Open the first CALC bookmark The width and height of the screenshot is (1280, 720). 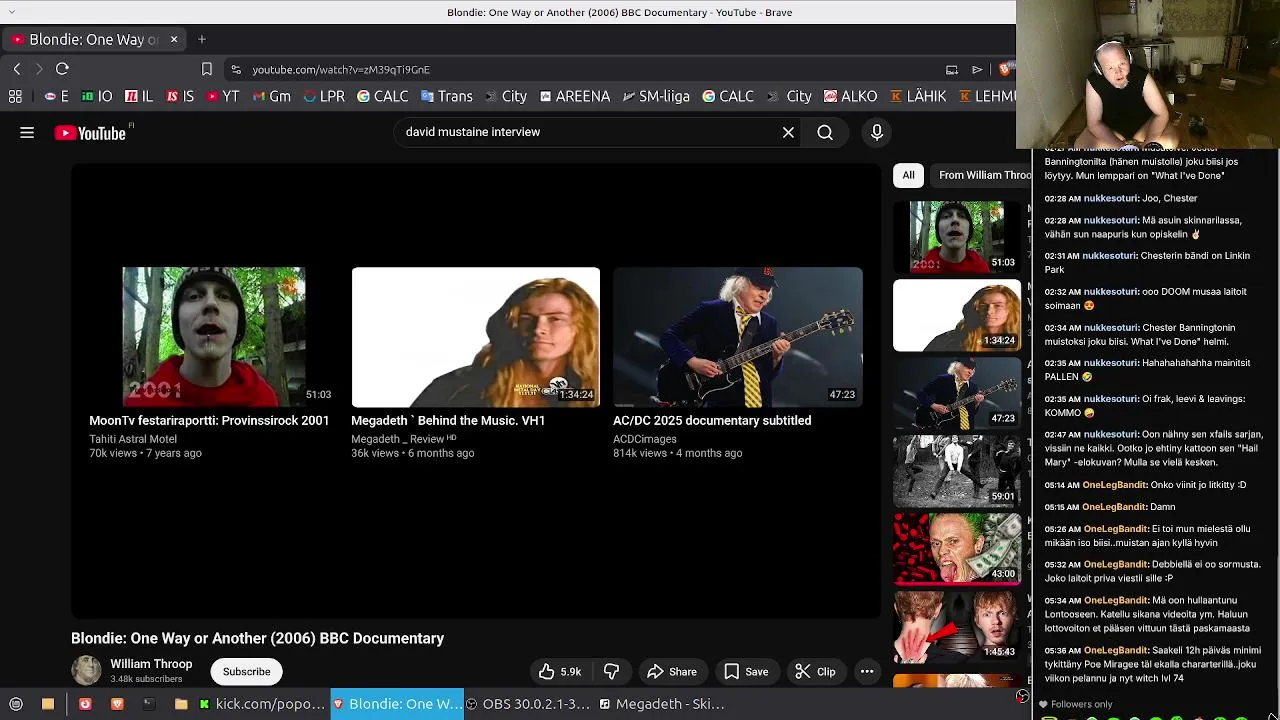383,96
